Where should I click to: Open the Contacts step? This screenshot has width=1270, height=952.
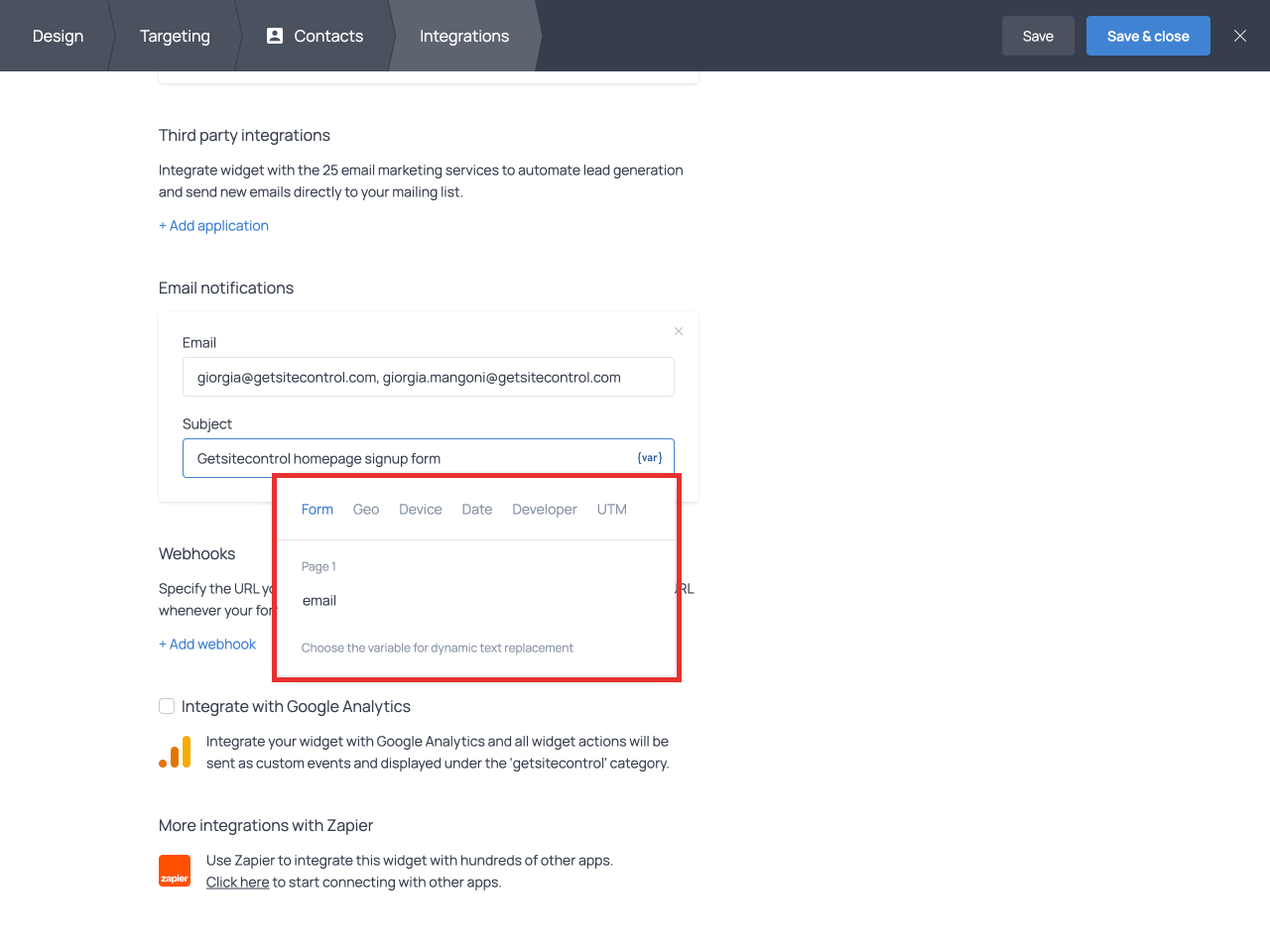[x=316, y=36]
